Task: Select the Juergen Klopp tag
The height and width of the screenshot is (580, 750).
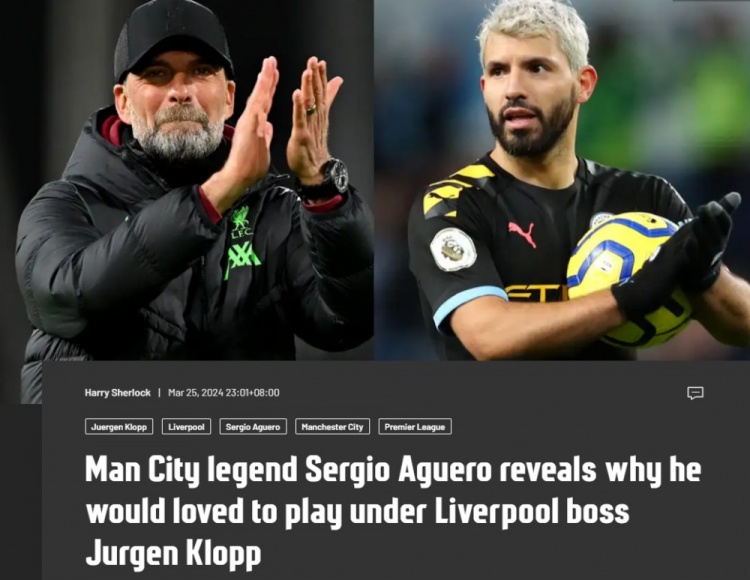Action: [119, 427]
